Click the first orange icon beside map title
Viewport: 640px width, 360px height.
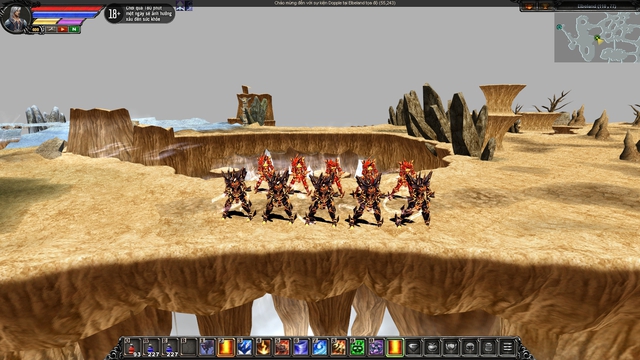click(x=529, y=6)
